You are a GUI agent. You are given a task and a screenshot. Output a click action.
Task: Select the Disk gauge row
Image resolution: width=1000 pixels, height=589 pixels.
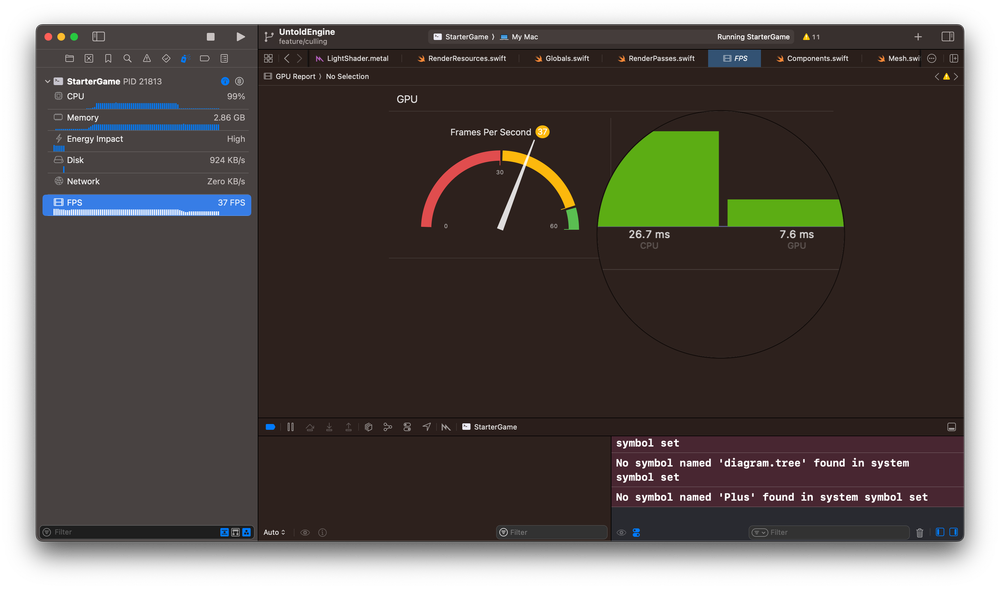point(147,163)
